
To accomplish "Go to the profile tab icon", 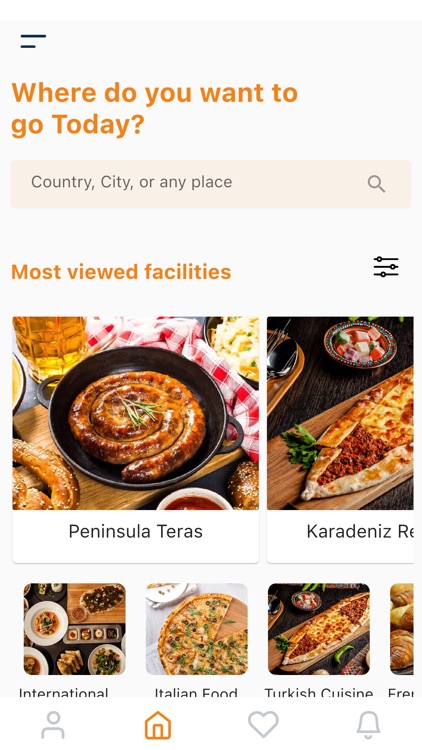I will point(53,725).
